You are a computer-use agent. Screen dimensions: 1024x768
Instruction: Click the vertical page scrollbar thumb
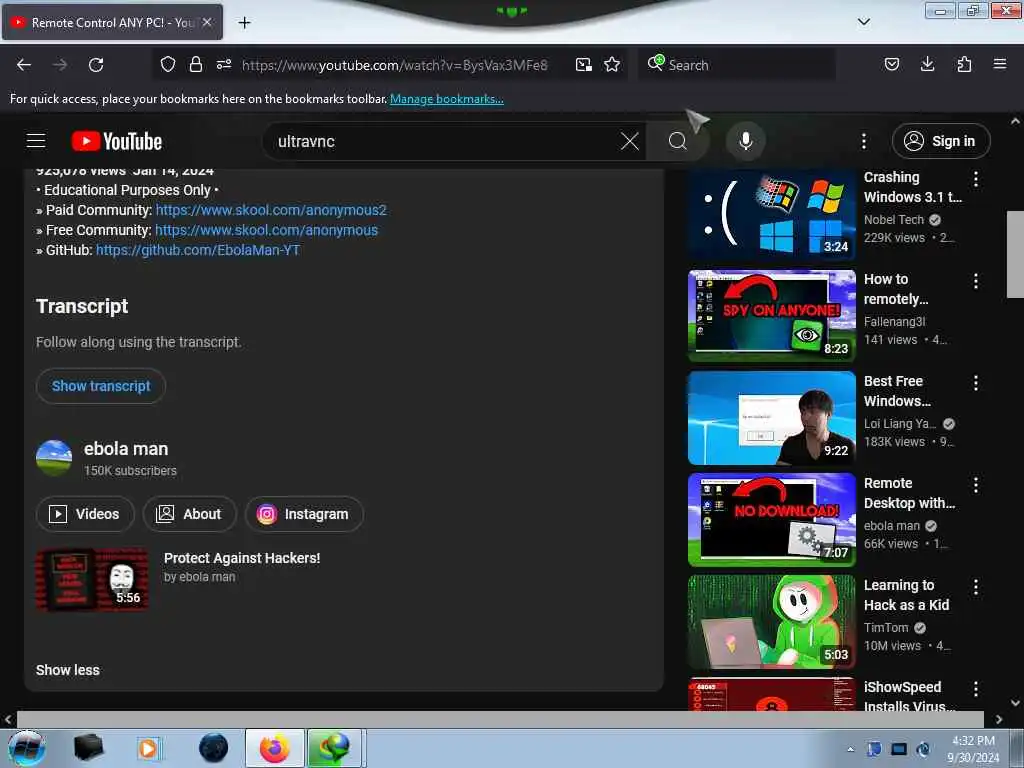1016,254
